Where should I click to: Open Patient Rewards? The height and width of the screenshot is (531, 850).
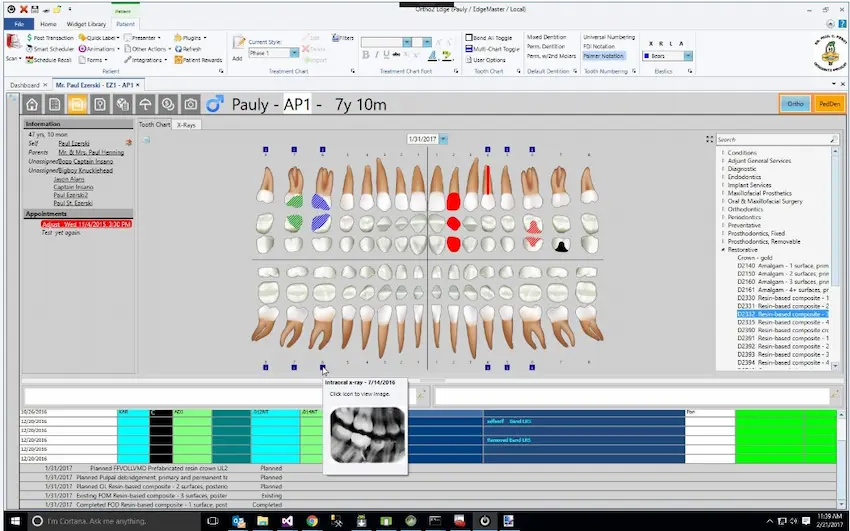pos(198,60)
